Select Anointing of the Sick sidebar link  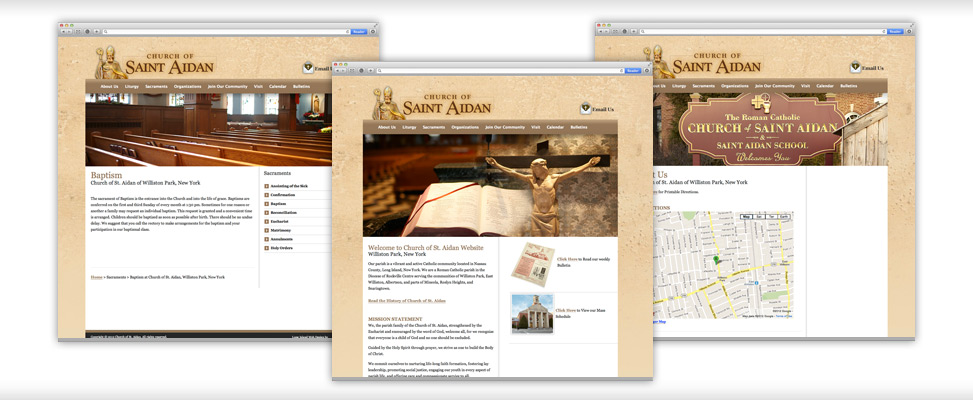(289, 186)
